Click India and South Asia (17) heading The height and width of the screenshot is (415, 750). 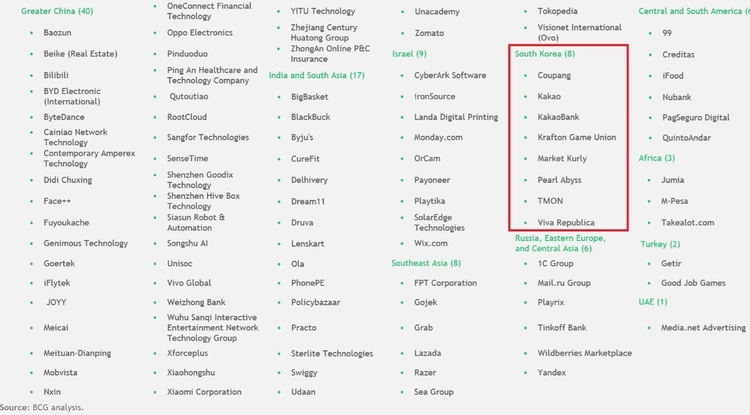316,75
